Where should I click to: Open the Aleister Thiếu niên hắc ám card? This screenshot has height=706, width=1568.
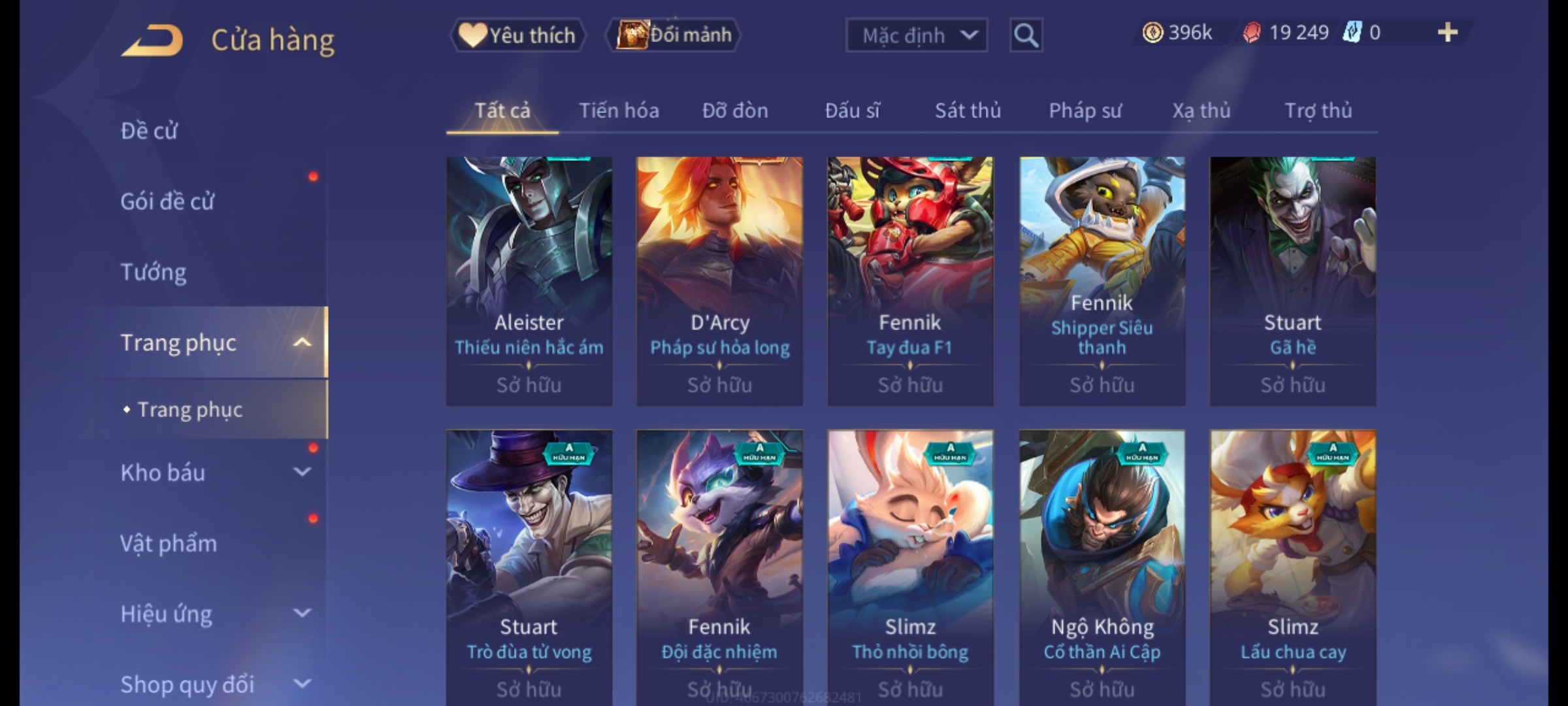tap(529, 281)
